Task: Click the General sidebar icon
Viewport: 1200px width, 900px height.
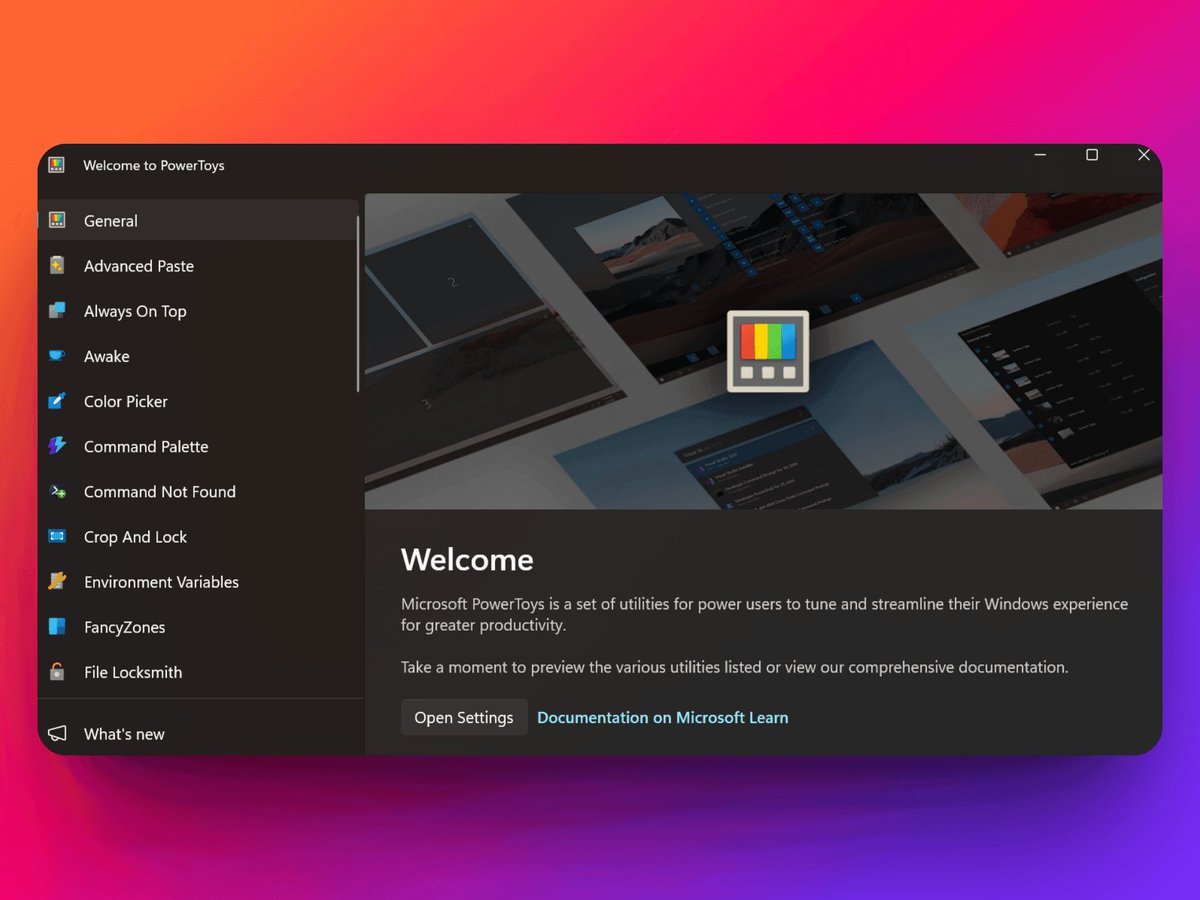Action: point(57,221)
